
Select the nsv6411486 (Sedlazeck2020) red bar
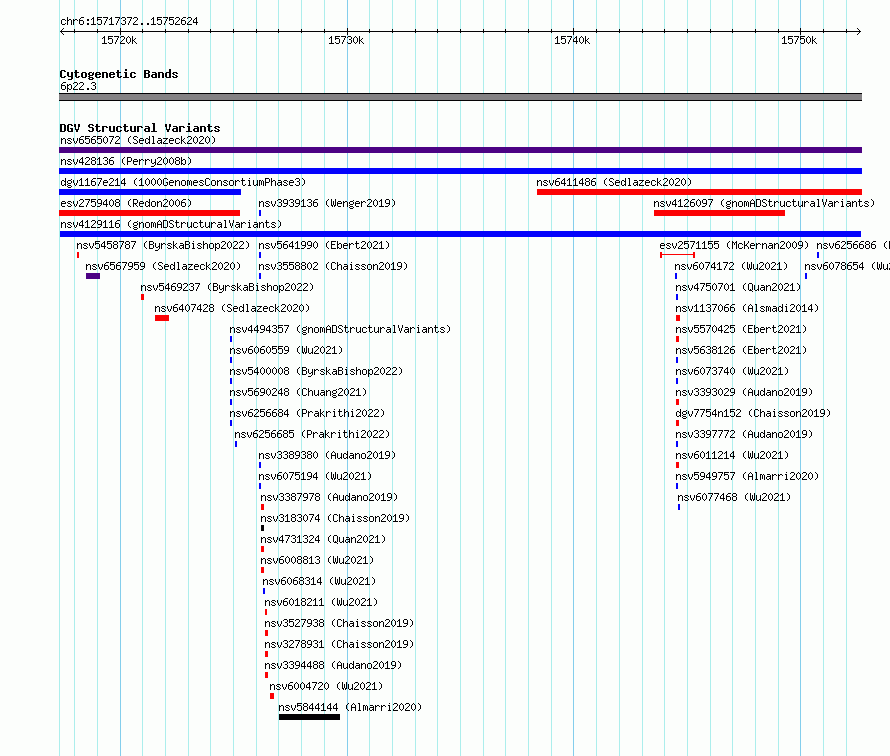[x=699, y=192]
